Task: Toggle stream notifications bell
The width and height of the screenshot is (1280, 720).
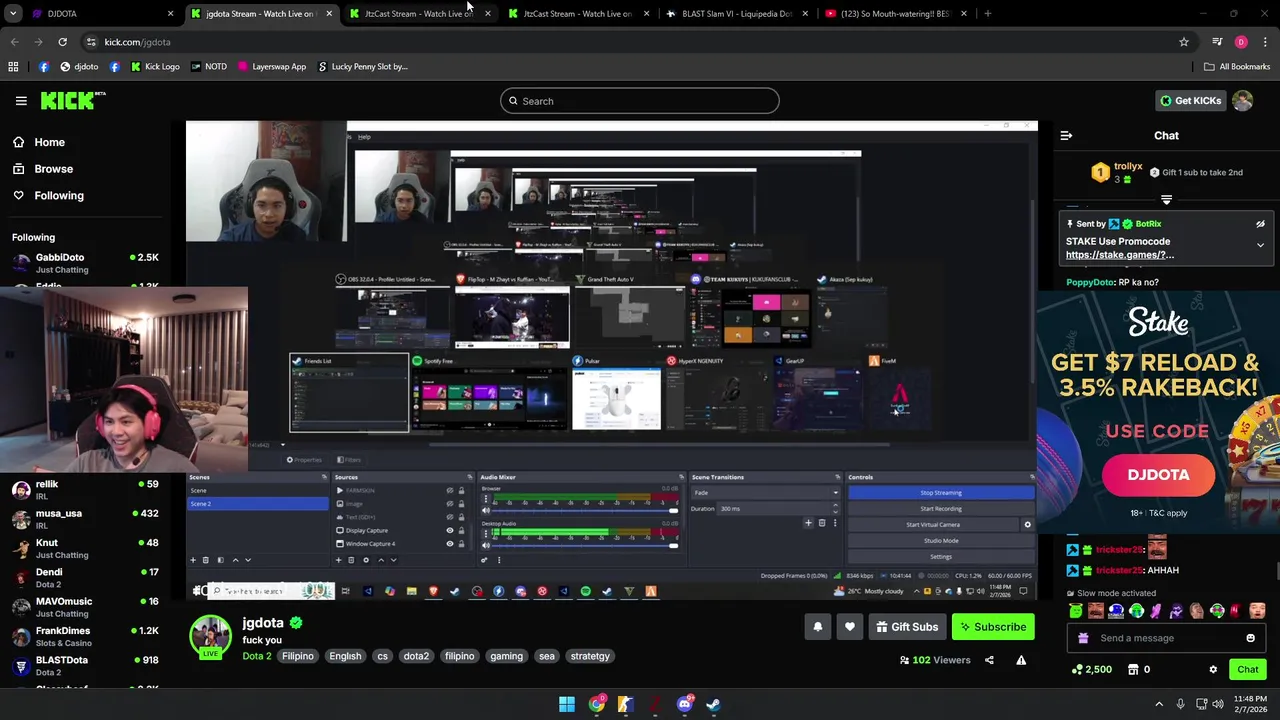Action: tap(817, 627)
